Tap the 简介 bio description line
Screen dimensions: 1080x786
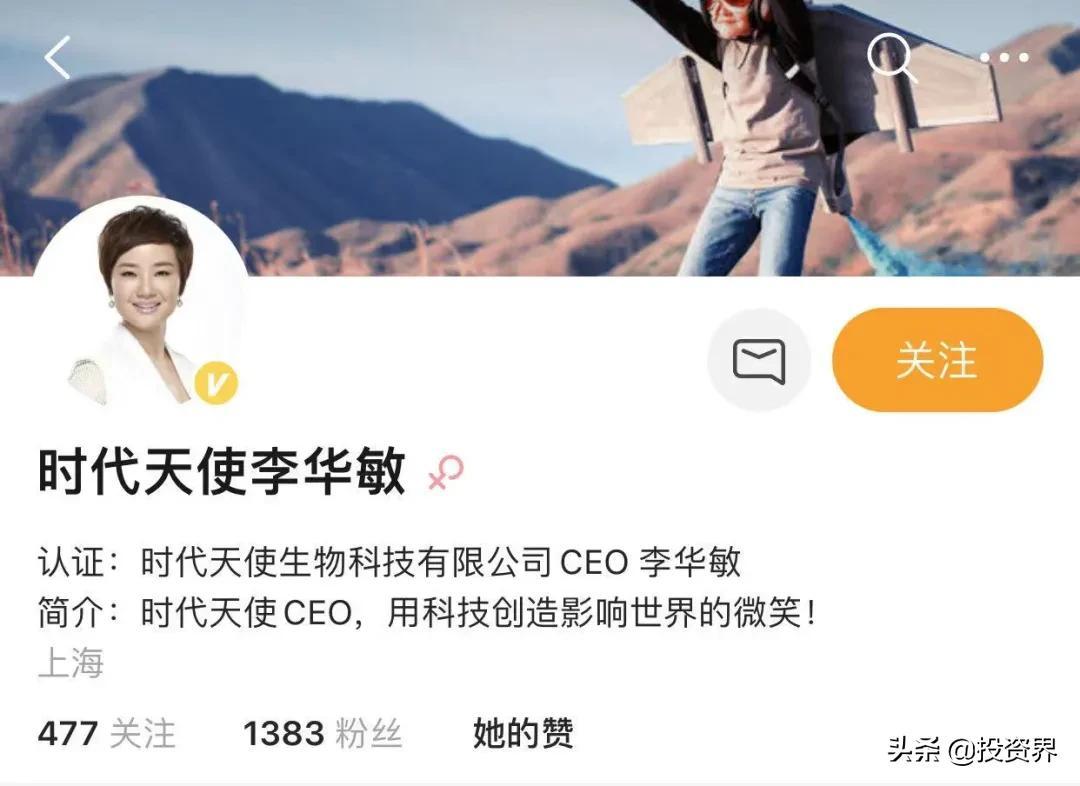point(427,612)
